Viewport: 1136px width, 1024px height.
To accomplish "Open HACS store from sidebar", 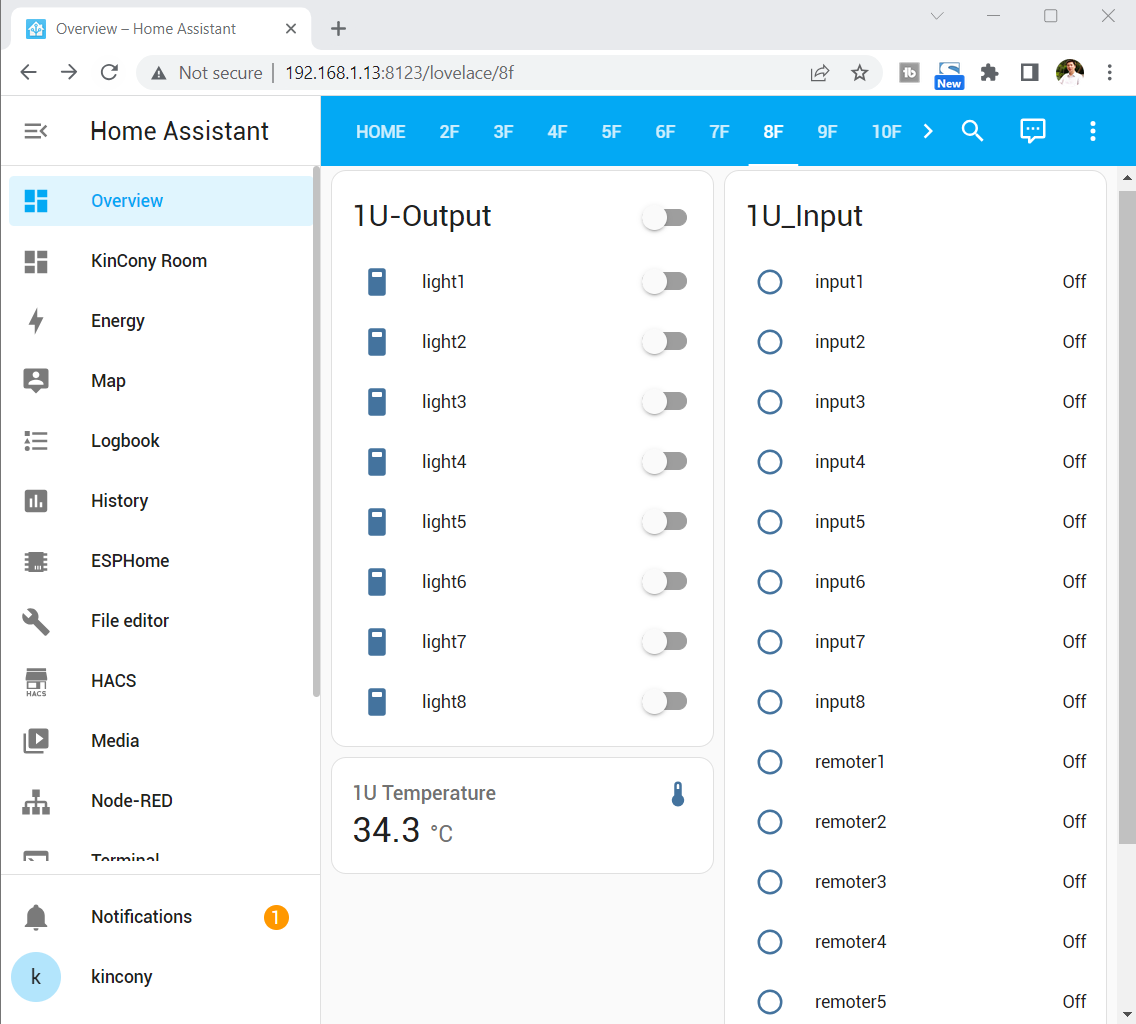I will click(x=113, y=681).
